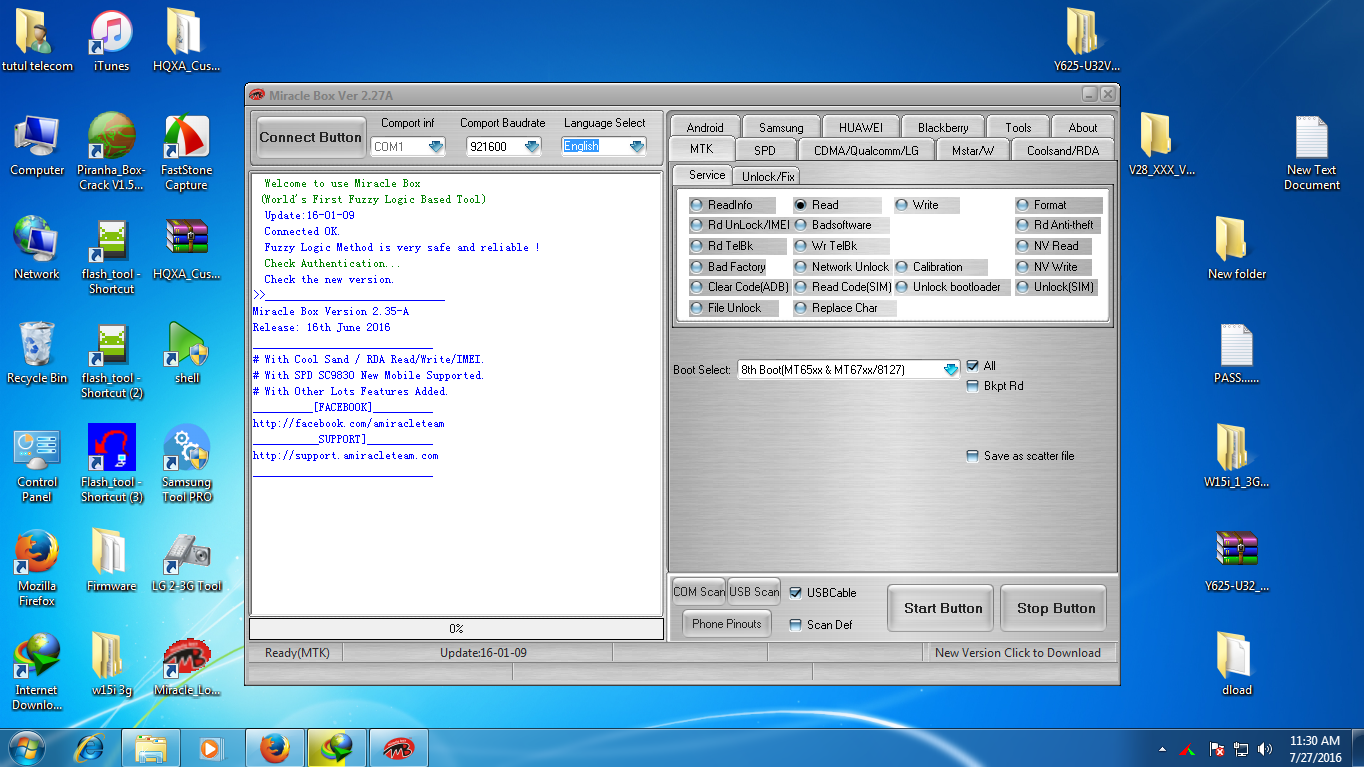Open the Network desktop icon
The height and width of the screenshot is (767, 1364).
[x=37, y=248]
